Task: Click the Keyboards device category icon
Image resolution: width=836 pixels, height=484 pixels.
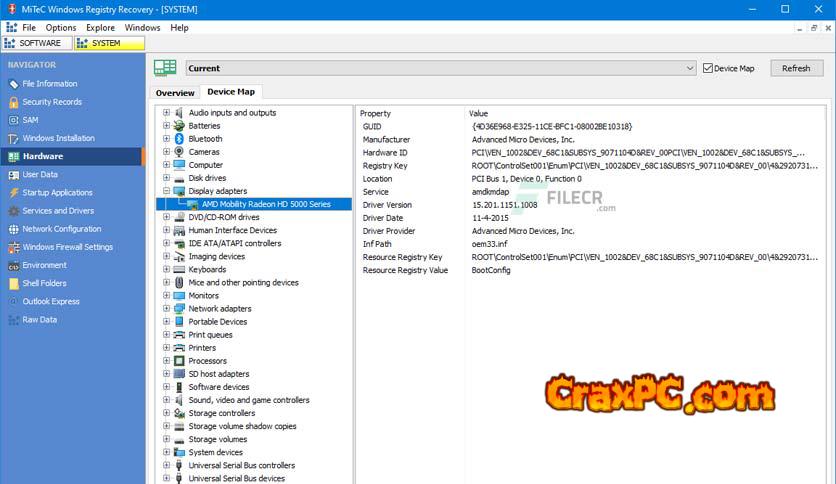Action: click(x=179, y=269)
